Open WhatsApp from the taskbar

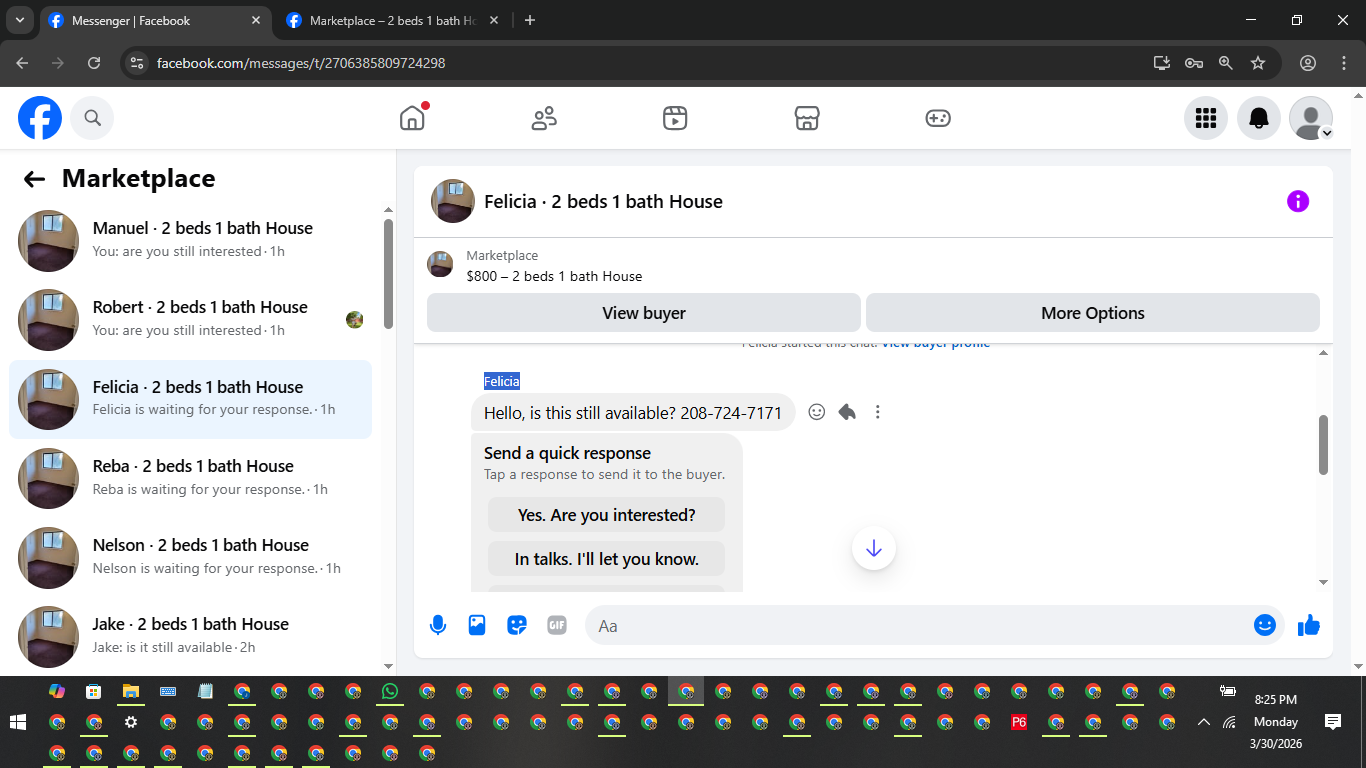[390, 691]
